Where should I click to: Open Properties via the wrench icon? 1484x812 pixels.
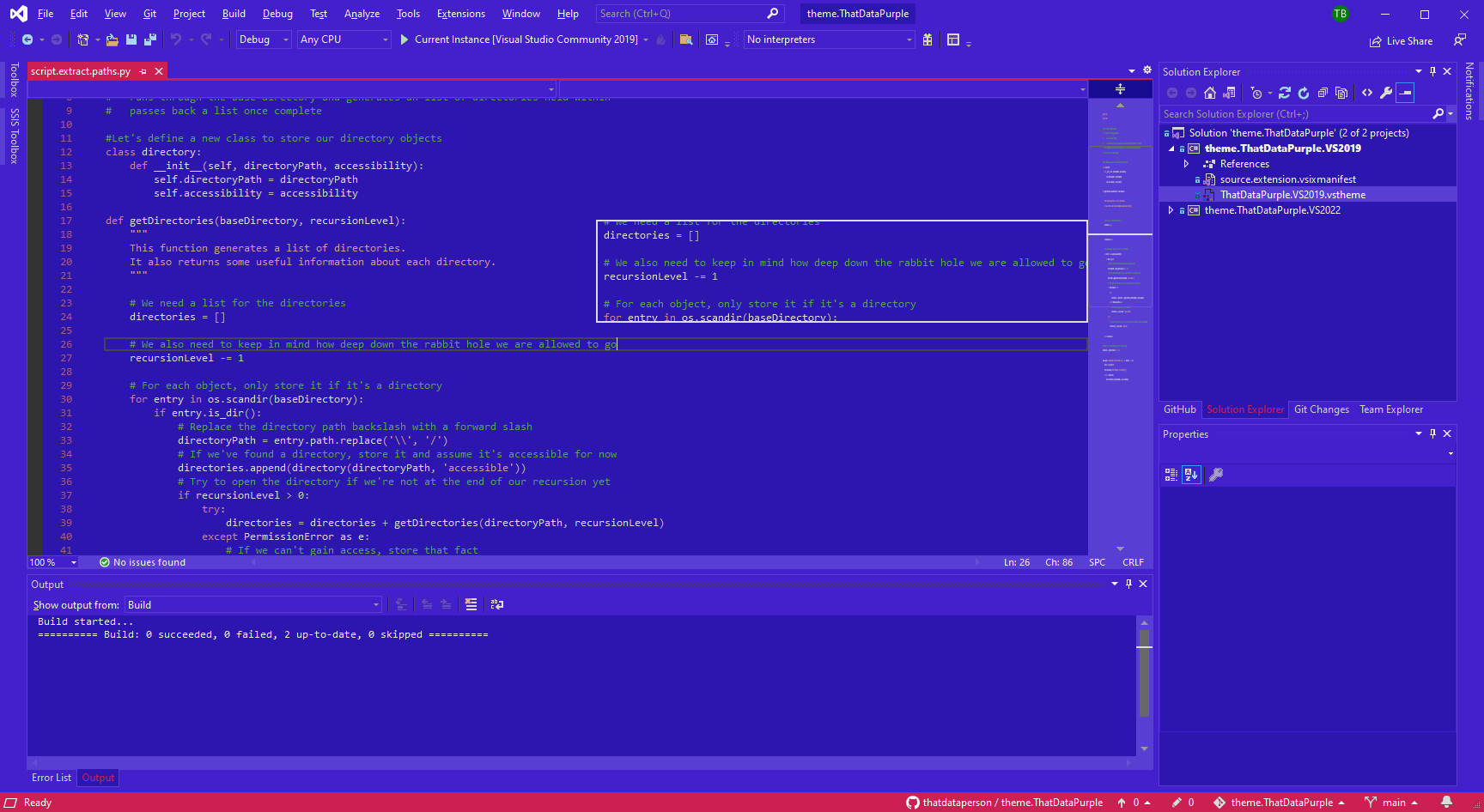coord(1385,93)
